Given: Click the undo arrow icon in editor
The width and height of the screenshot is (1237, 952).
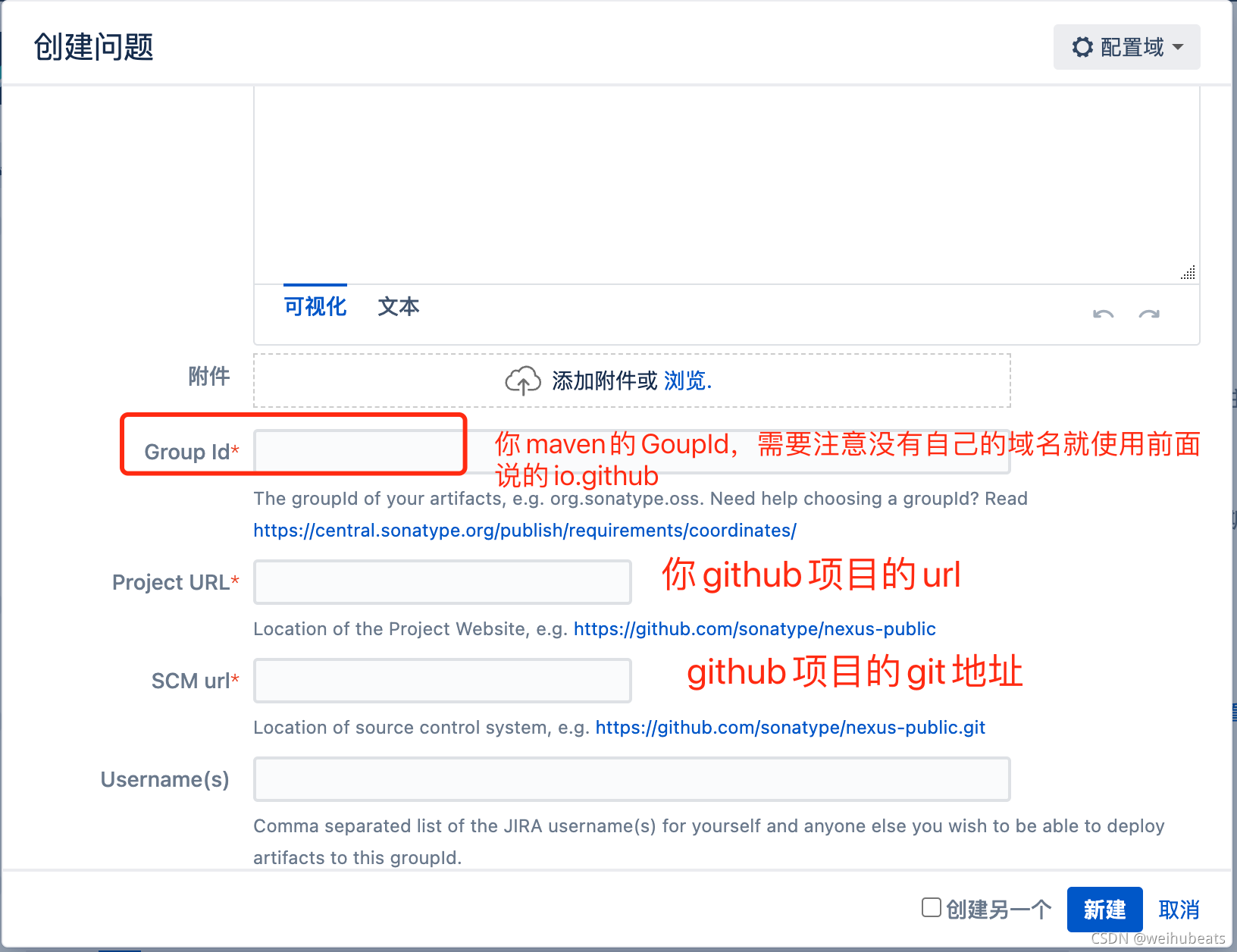Looking at the screenshot, I should click(1103, 315).
